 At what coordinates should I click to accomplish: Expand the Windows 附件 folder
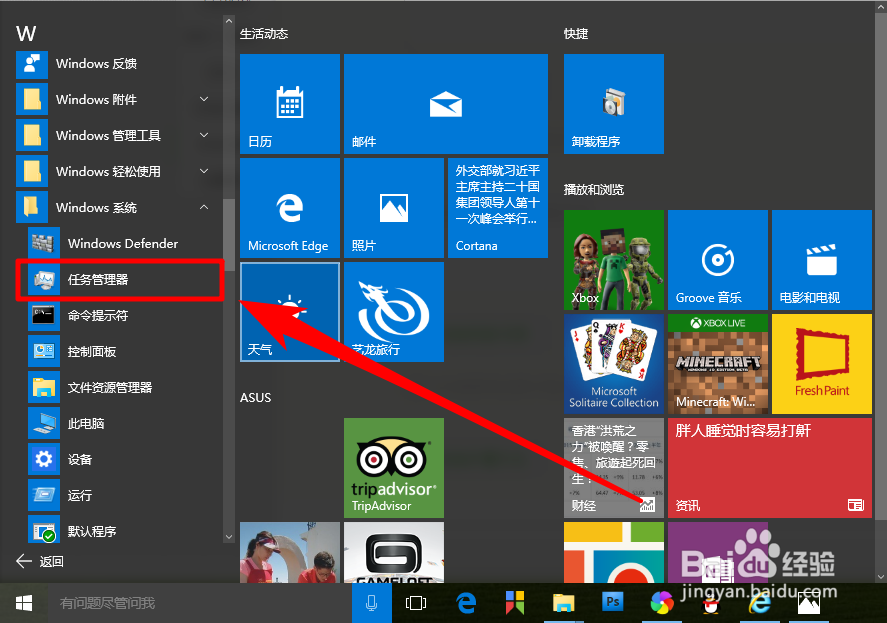[100, 99]
